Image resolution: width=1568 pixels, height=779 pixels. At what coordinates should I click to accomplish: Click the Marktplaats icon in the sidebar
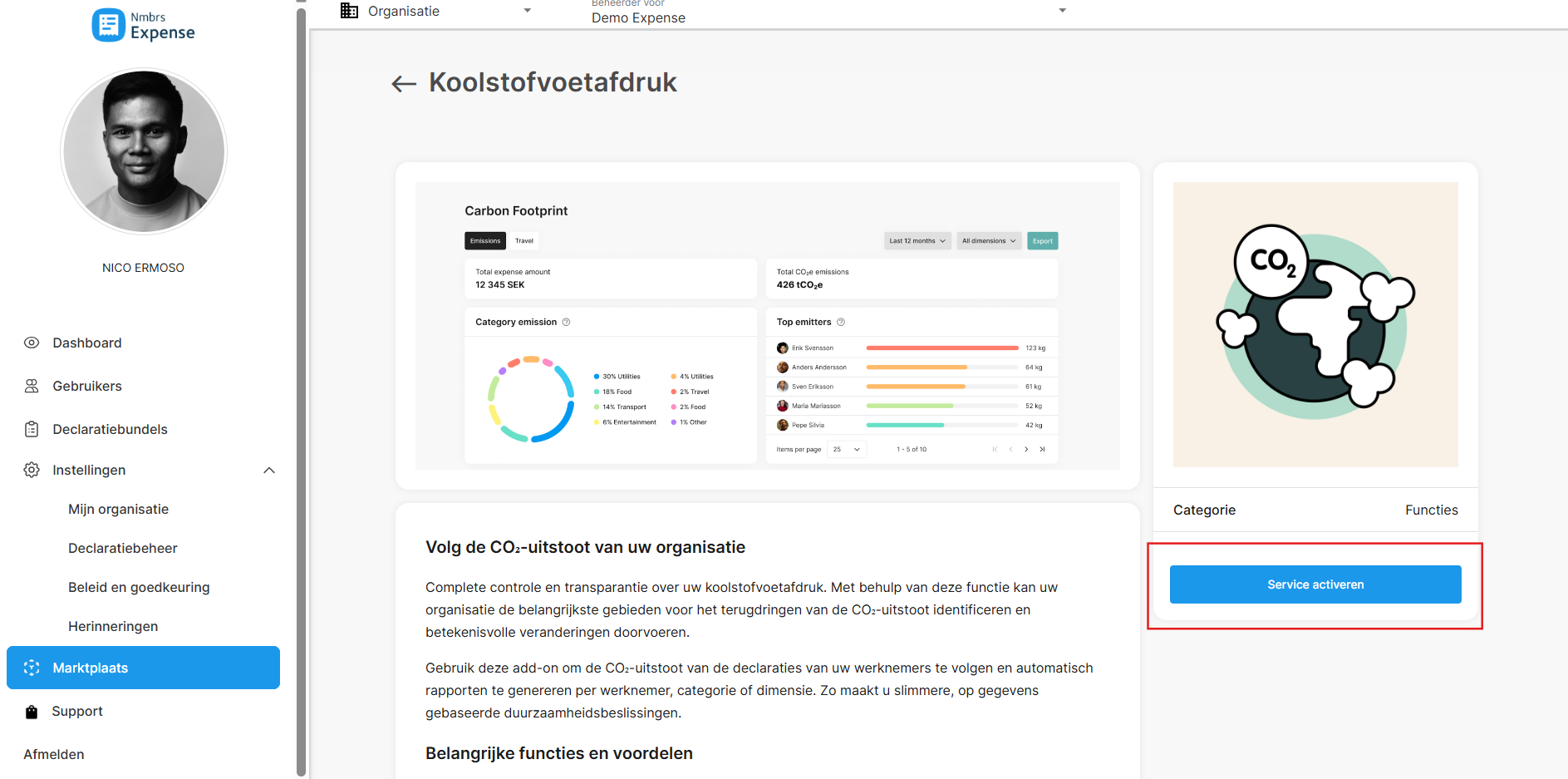point(32,668)
